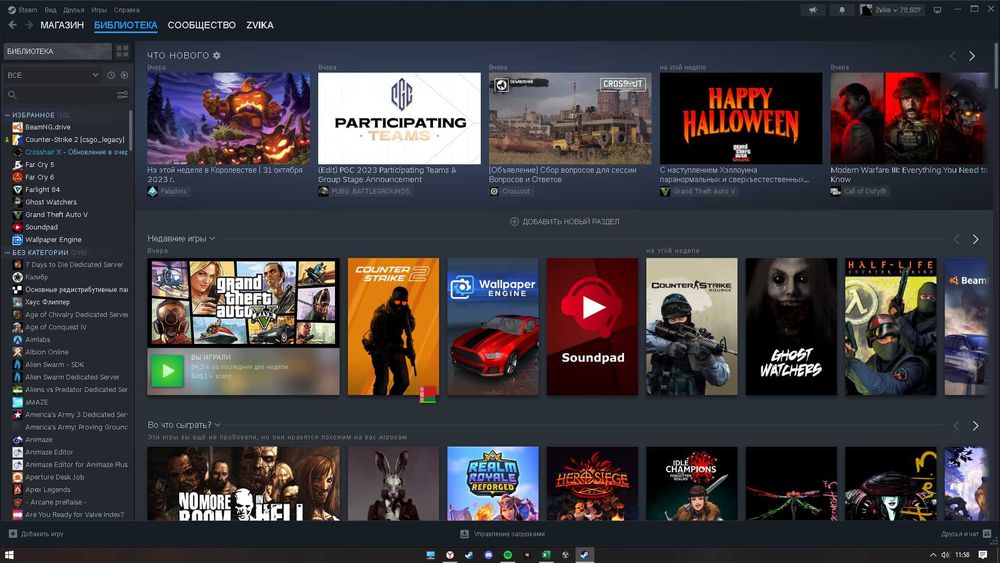Go forward with the right arrow navigation button
This screenshot has height=563, width=1000.
[x=29, y=25]
